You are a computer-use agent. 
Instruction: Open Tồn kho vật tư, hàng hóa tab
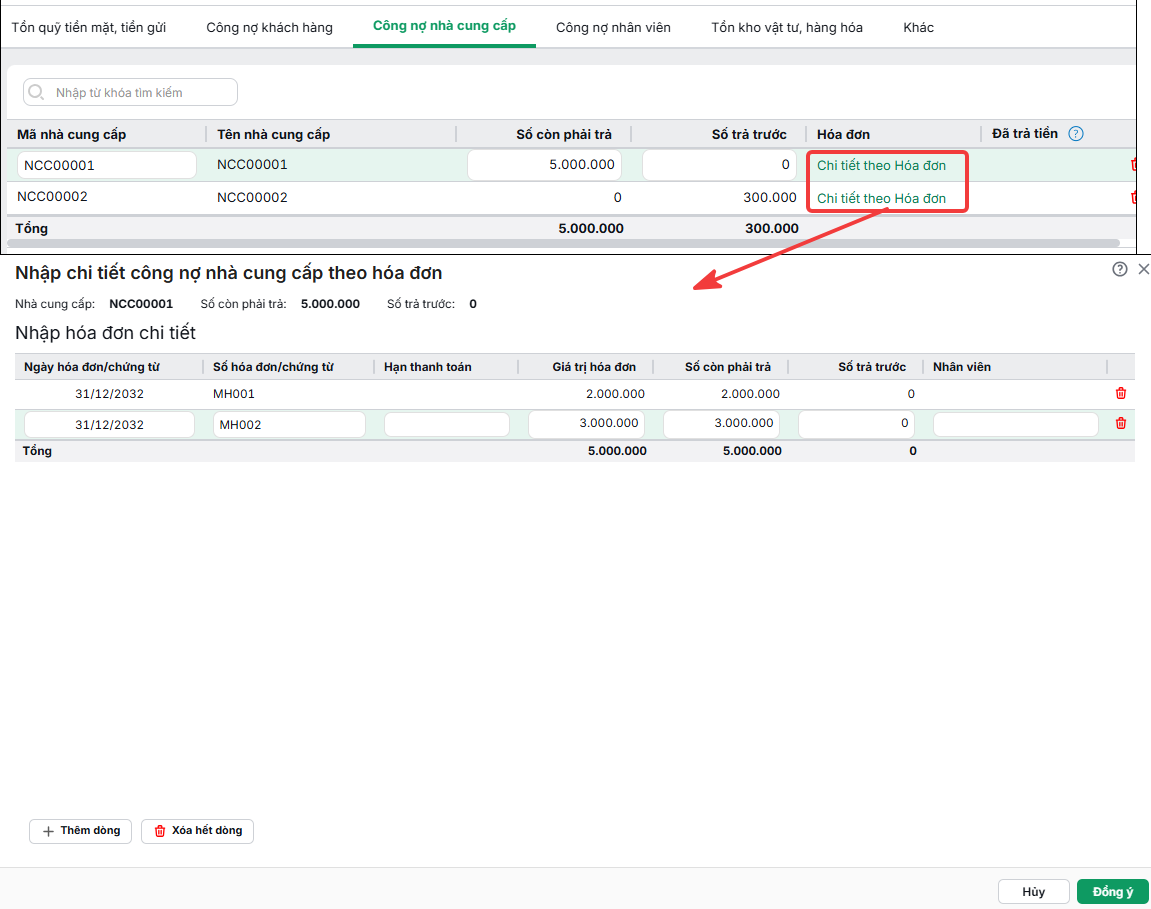(x=787, y=28)
